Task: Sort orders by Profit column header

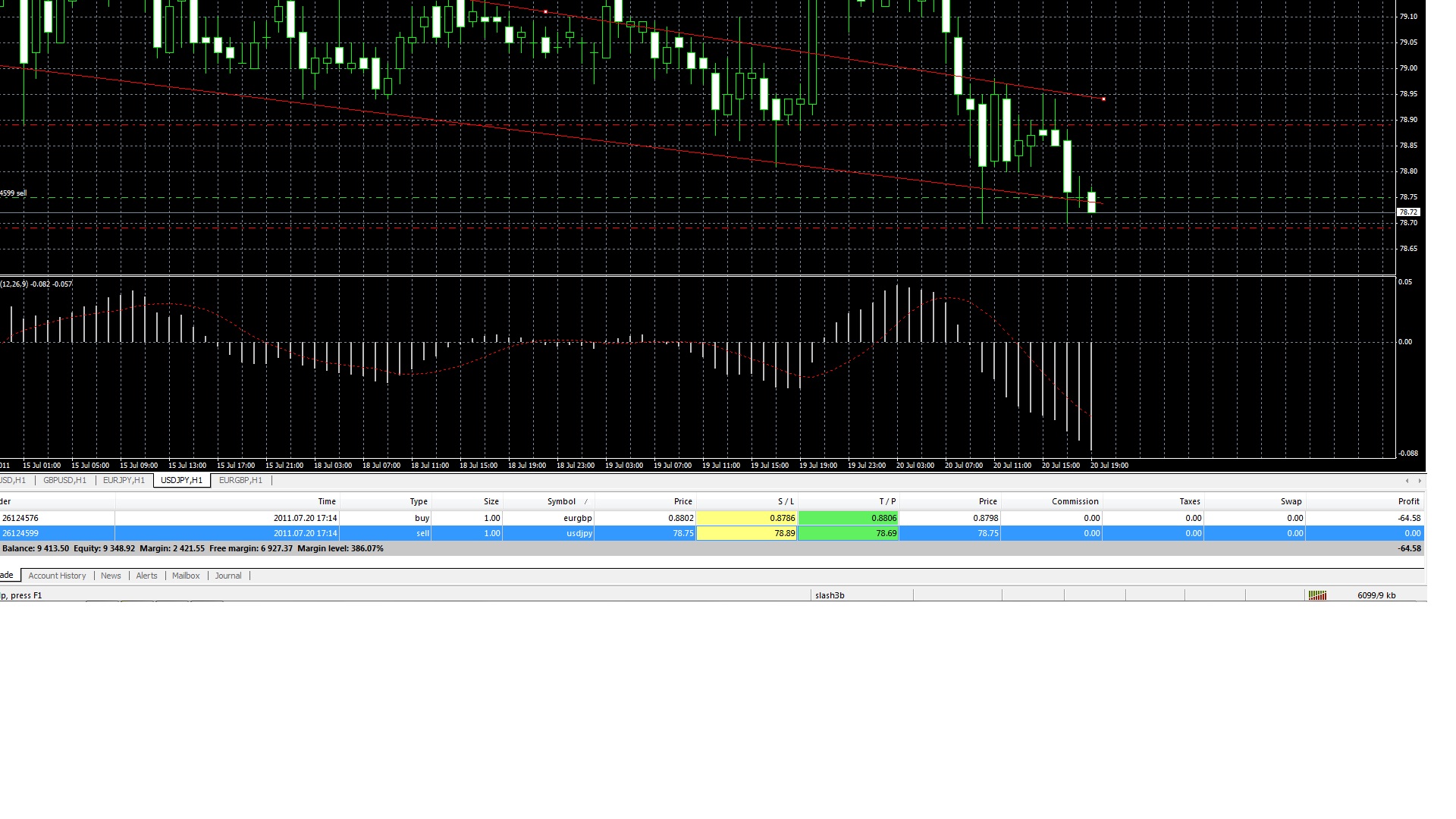Action: [1408, 501]
